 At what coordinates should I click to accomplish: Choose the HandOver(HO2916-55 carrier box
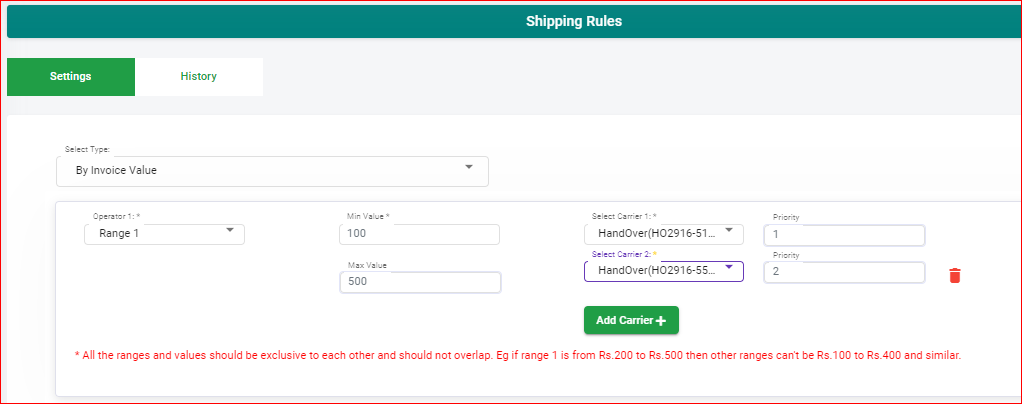point(664,271)
